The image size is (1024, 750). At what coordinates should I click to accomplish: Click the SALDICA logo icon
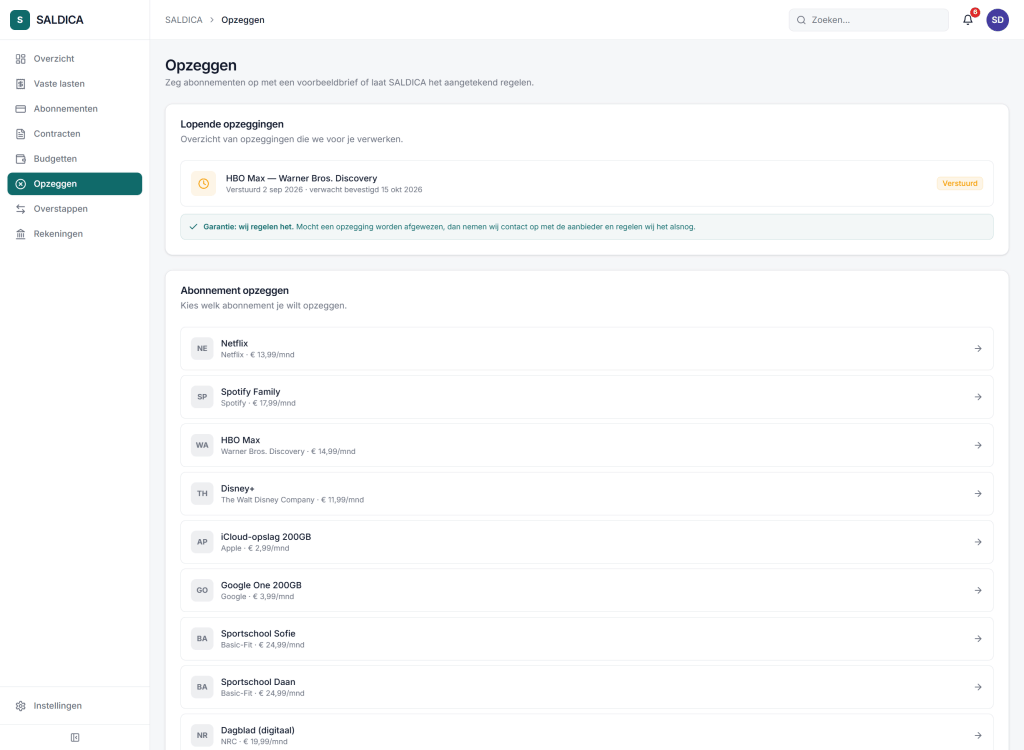point(20,20)
